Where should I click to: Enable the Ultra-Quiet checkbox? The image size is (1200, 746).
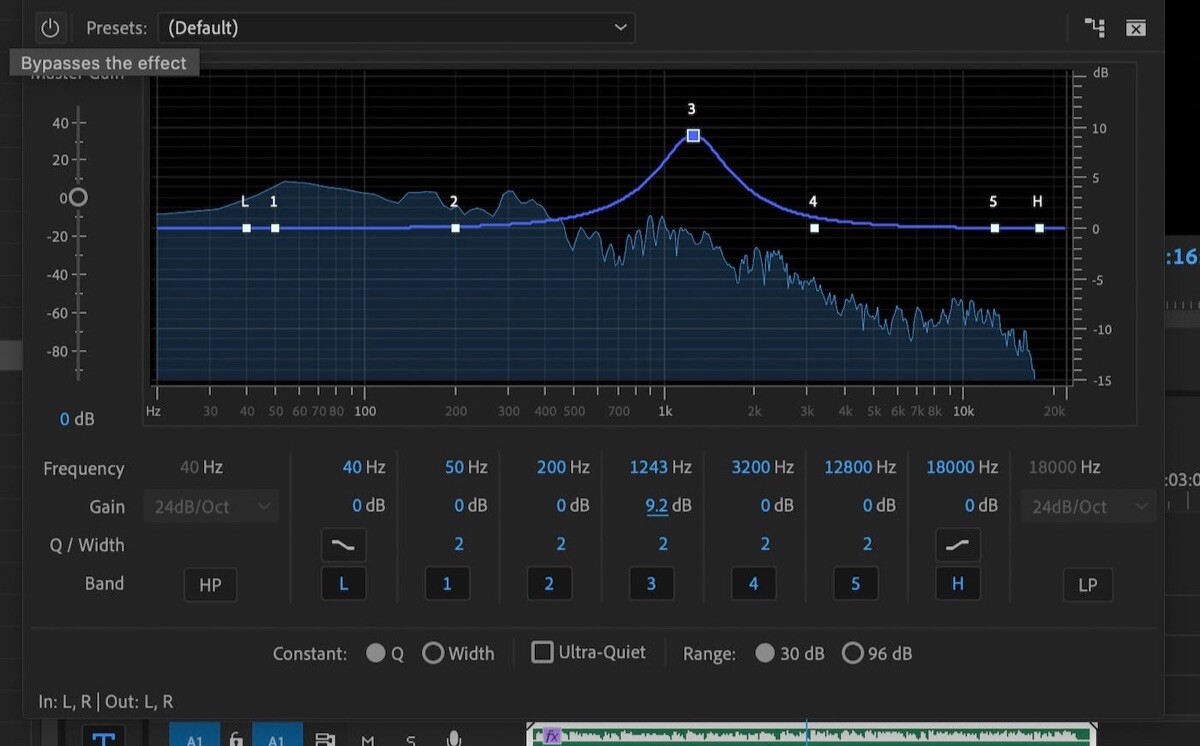click(x=541, y=651)
